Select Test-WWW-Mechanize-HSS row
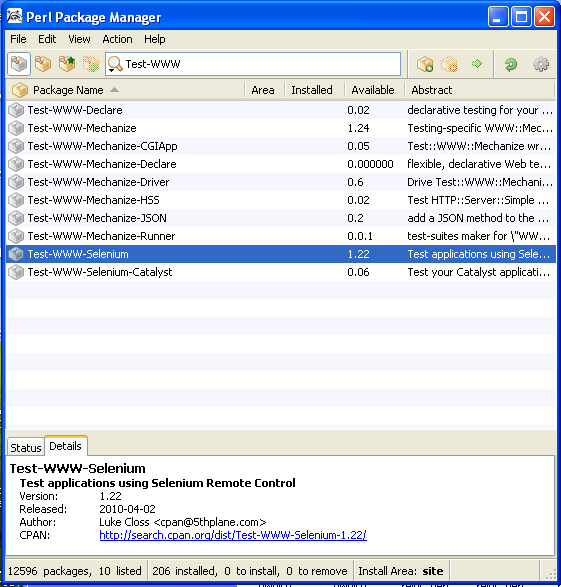Viewport: 561px width, 587px height. pyautogui.click(x=281, y=200)
